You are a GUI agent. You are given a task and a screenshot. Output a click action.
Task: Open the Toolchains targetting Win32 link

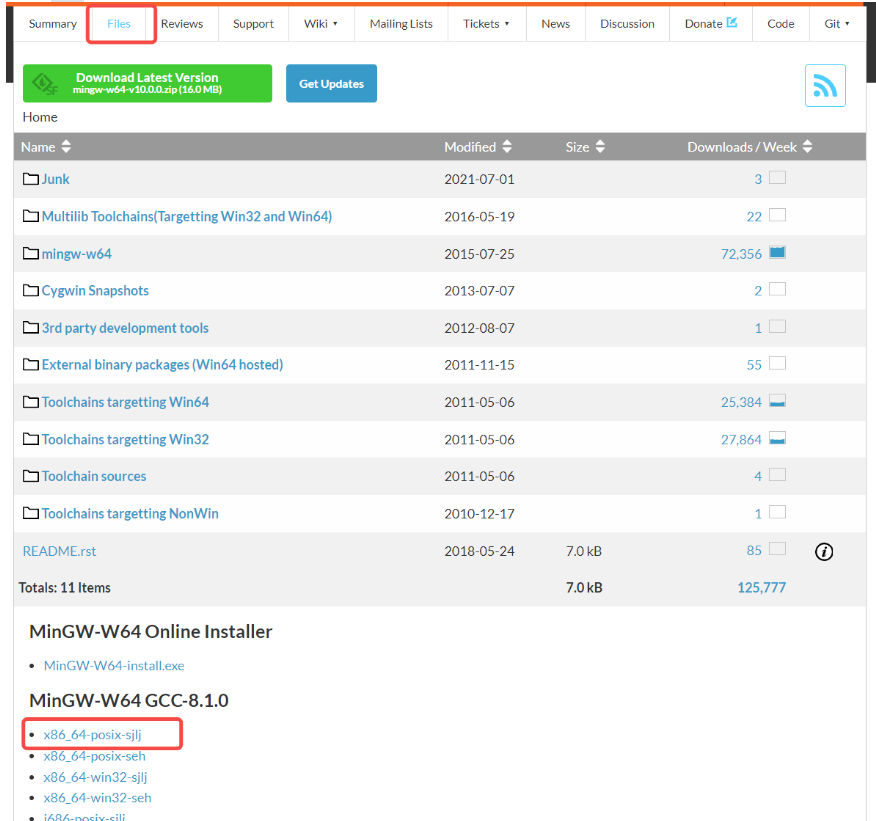pos(125,440)
